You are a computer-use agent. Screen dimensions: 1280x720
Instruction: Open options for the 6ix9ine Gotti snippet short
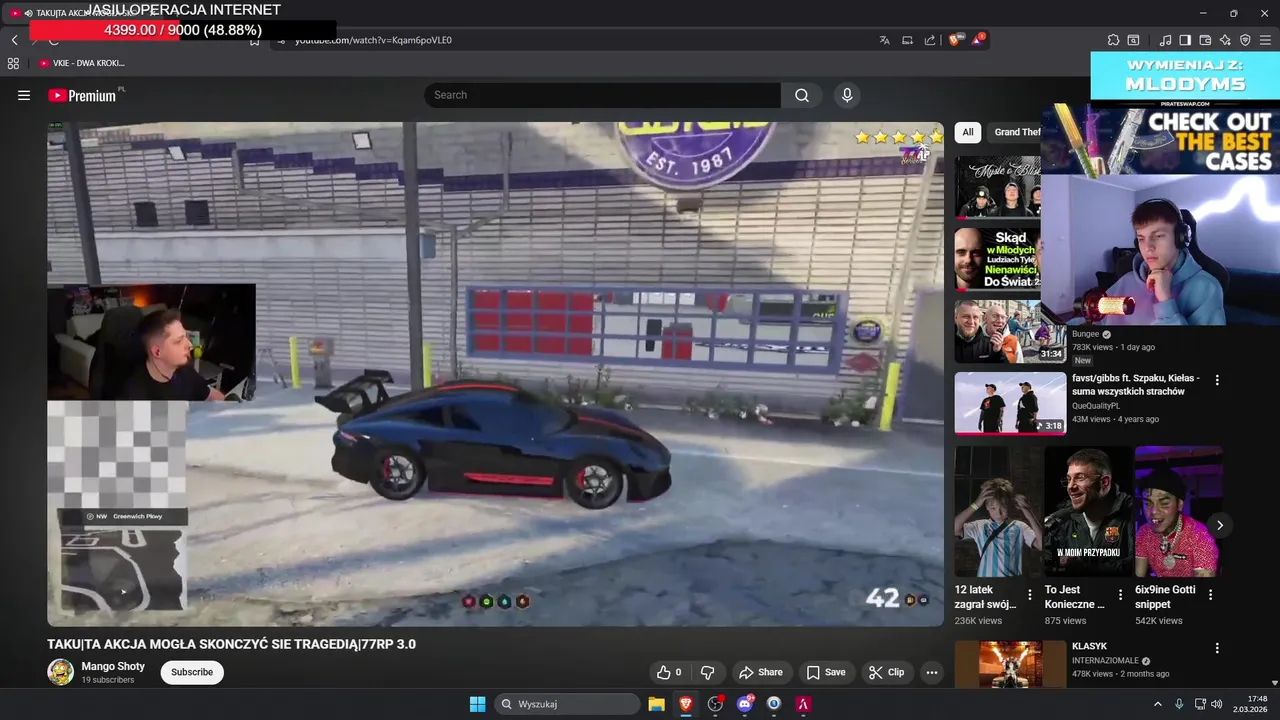click(x=1210, y=595)
